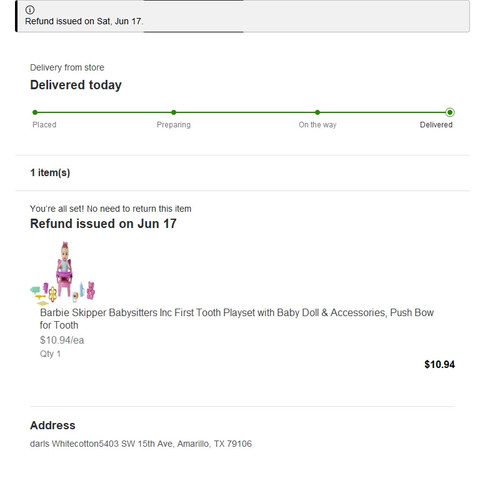Click the On the way progress dot
The height and width of the screenshot is (491, 500).
pos(317,112)
